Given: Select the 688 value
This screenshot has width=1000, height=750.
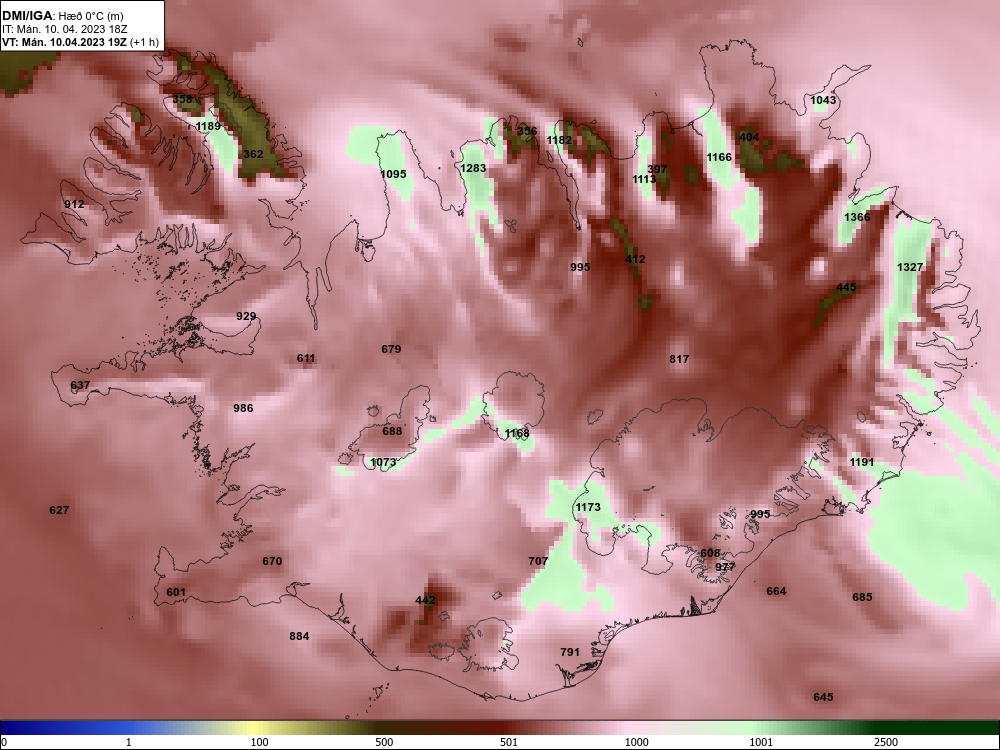Looking at the screenshot, I should click(x=392, y=431).
